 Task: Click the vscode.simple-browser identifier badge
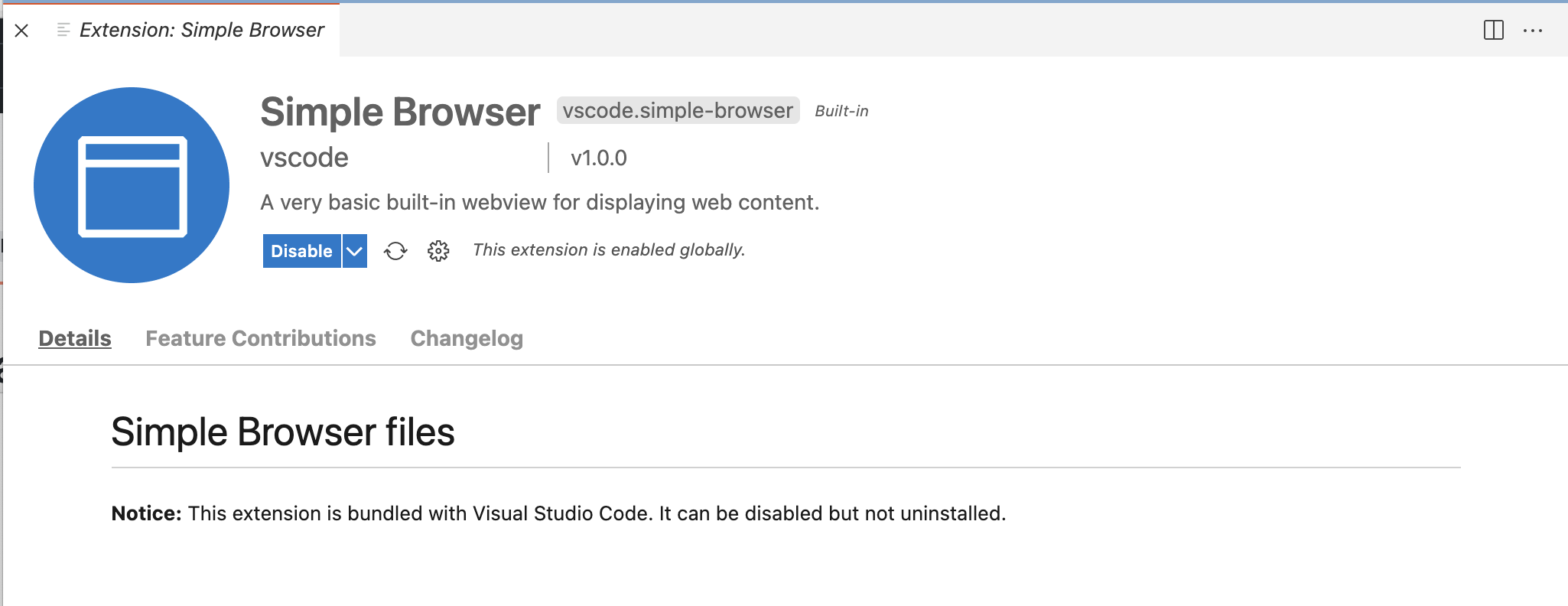point(678,111)
